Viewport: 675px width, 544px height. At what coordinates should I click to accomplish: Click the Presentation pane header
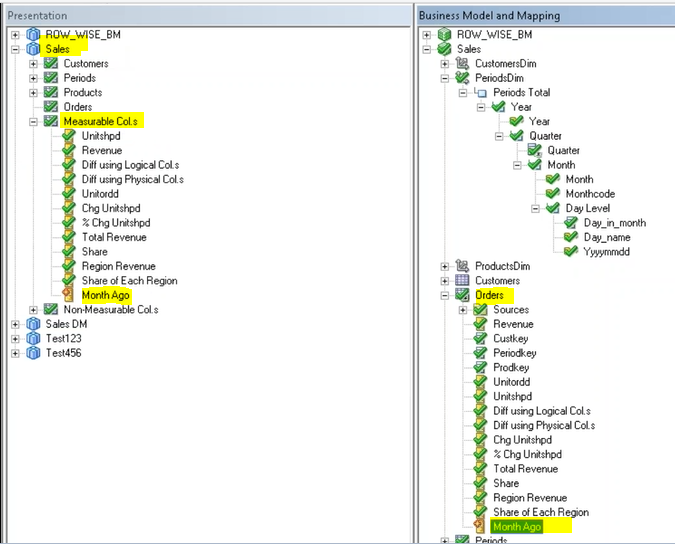(208, 15)
